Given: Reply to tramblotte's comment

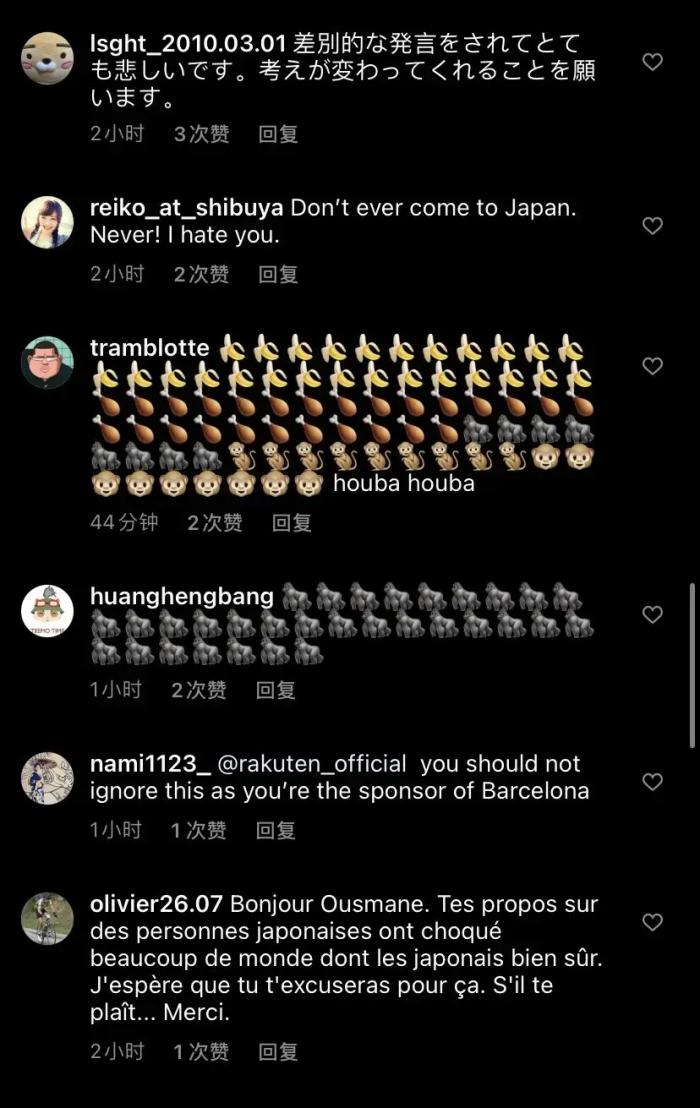Looking at the screenshot, I should pos(292,522).
